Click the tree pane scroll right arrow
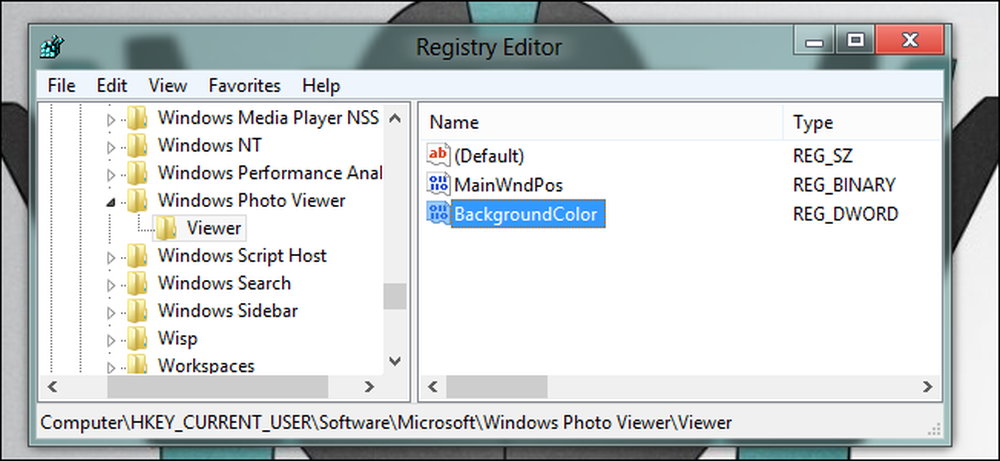 tap(369, 386)
